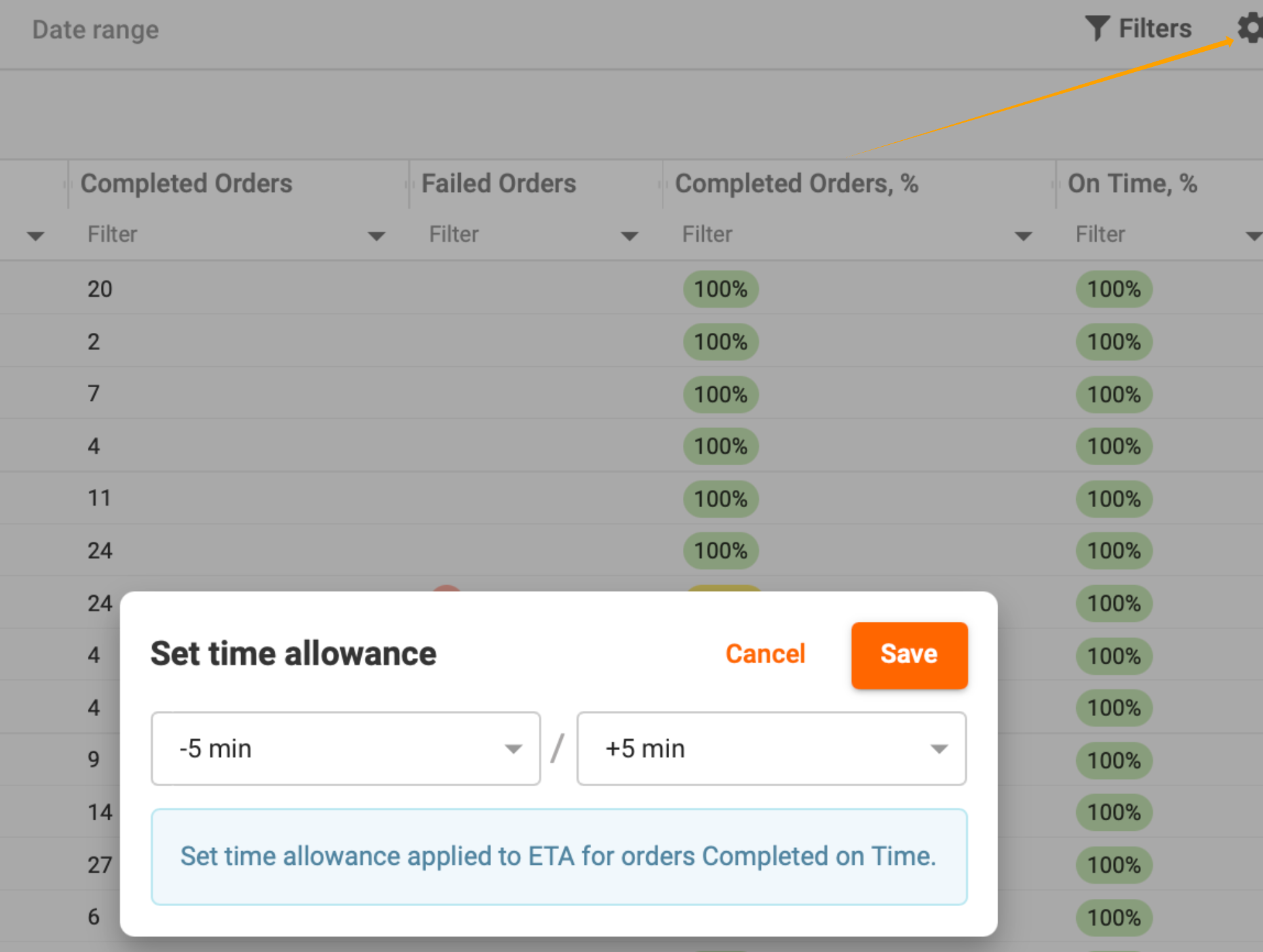Open the Date range selector

click(x=96, y=29)
